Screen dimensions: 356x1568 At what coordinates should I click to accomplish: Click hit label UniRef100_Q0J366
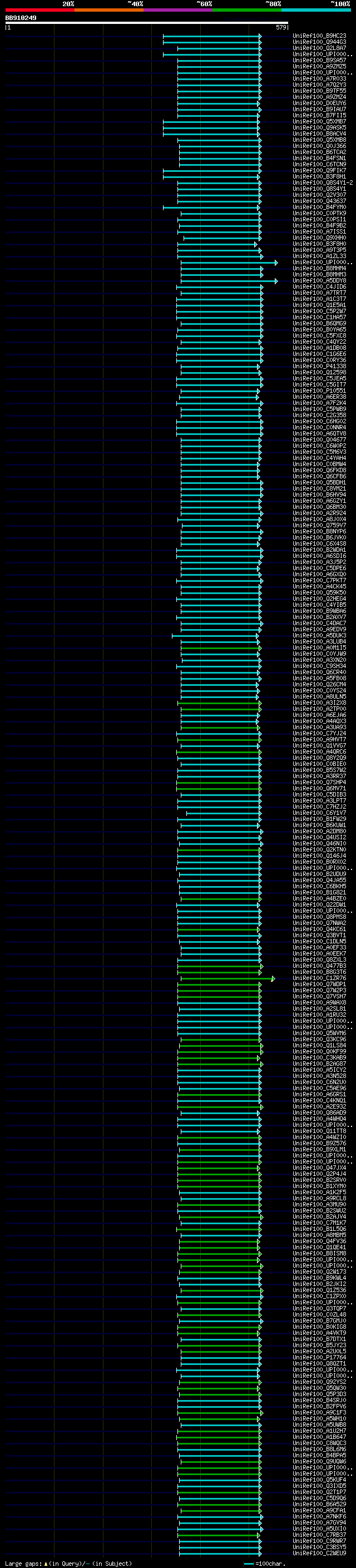tap(319, 146)
